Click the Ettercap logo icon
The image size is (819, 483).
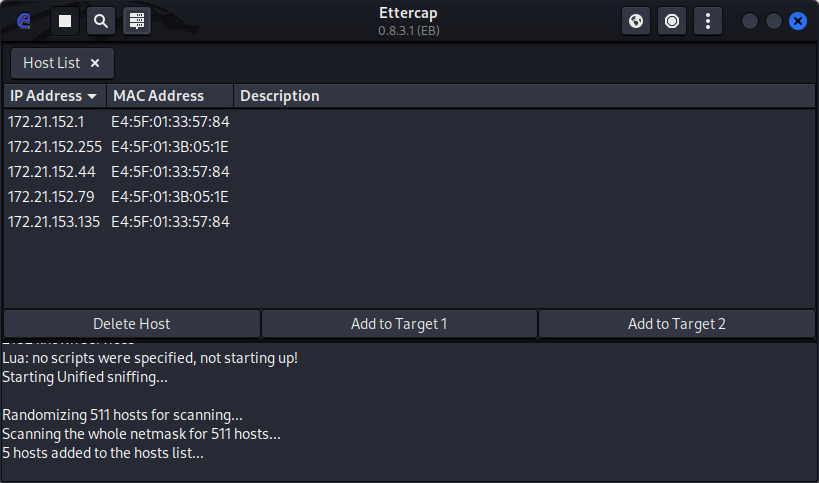25,20
